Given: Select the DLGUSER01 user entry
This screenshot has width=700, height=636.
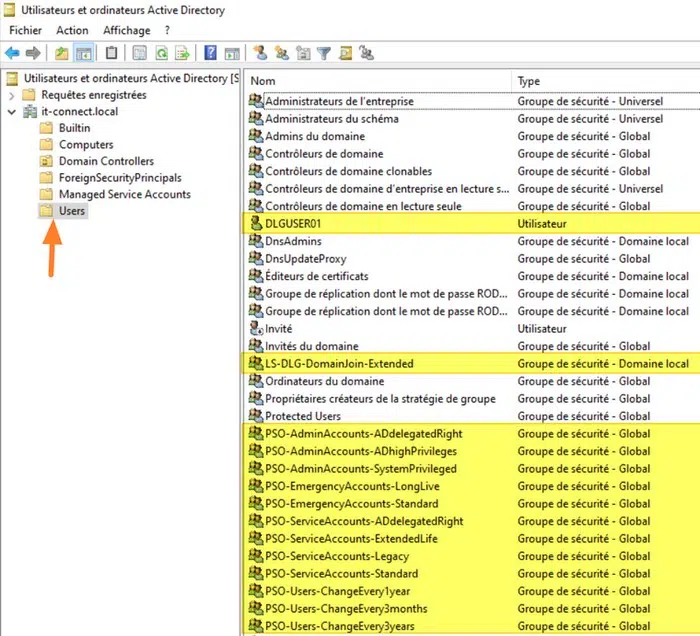Looking at the screenshot, I should [x=293, y=223].
